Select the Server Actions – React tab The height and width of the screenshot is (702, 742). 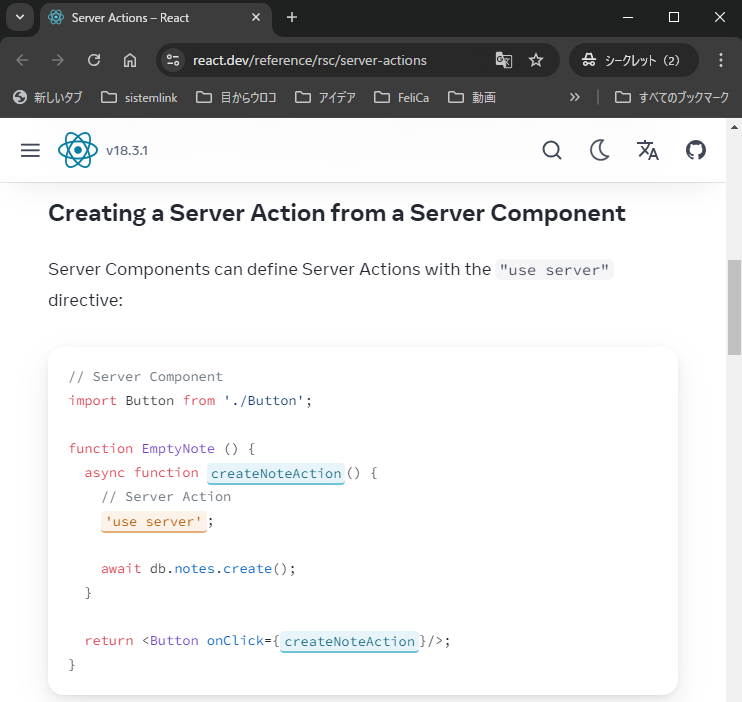[155, 18]
